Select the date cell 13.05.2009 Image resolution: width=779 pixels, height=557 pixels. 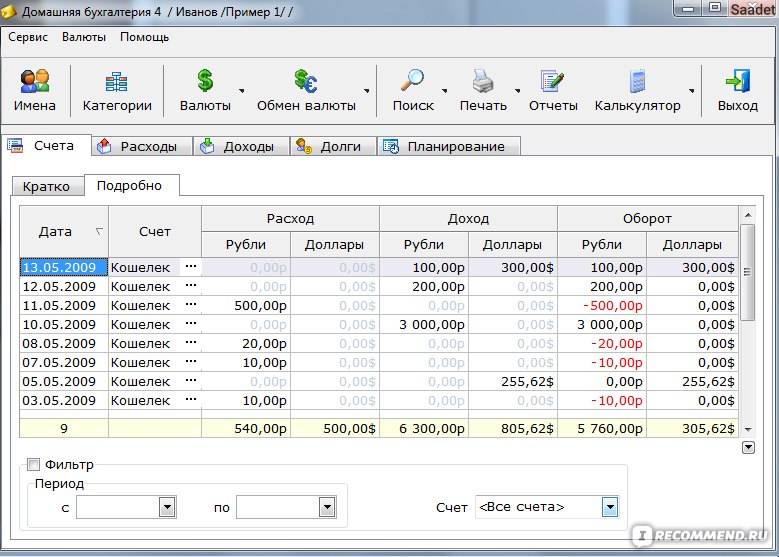[x=64, y=267]
